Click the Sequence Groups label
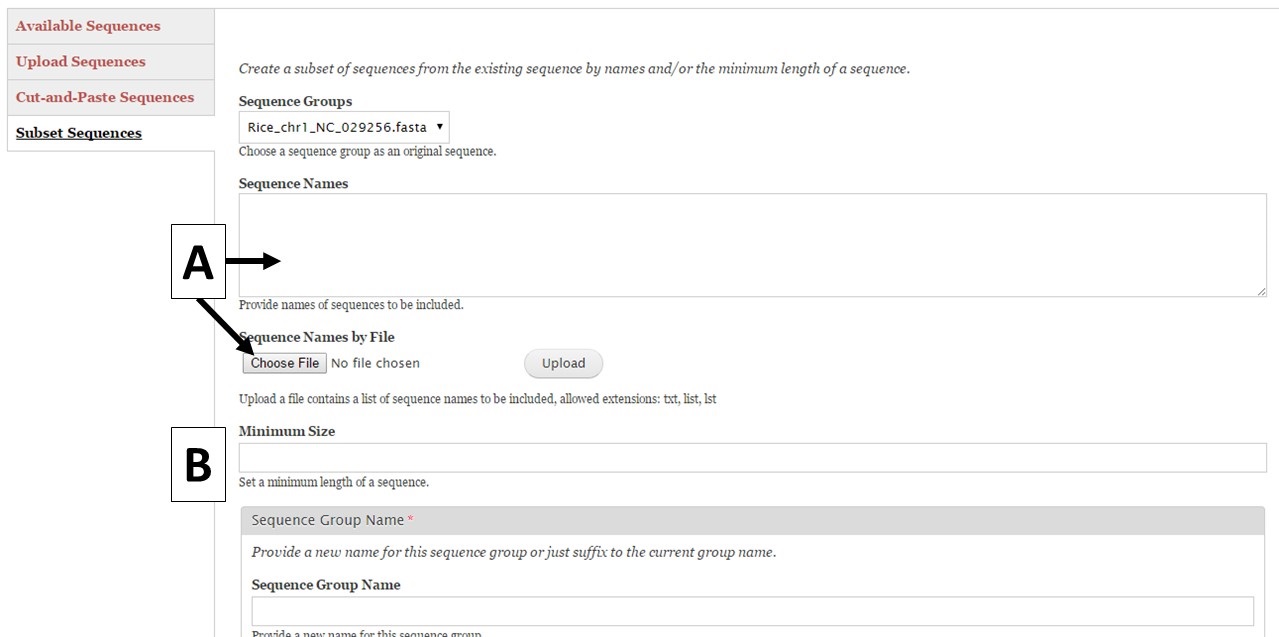Screen dimensions: 1279x637 [295, 102]
